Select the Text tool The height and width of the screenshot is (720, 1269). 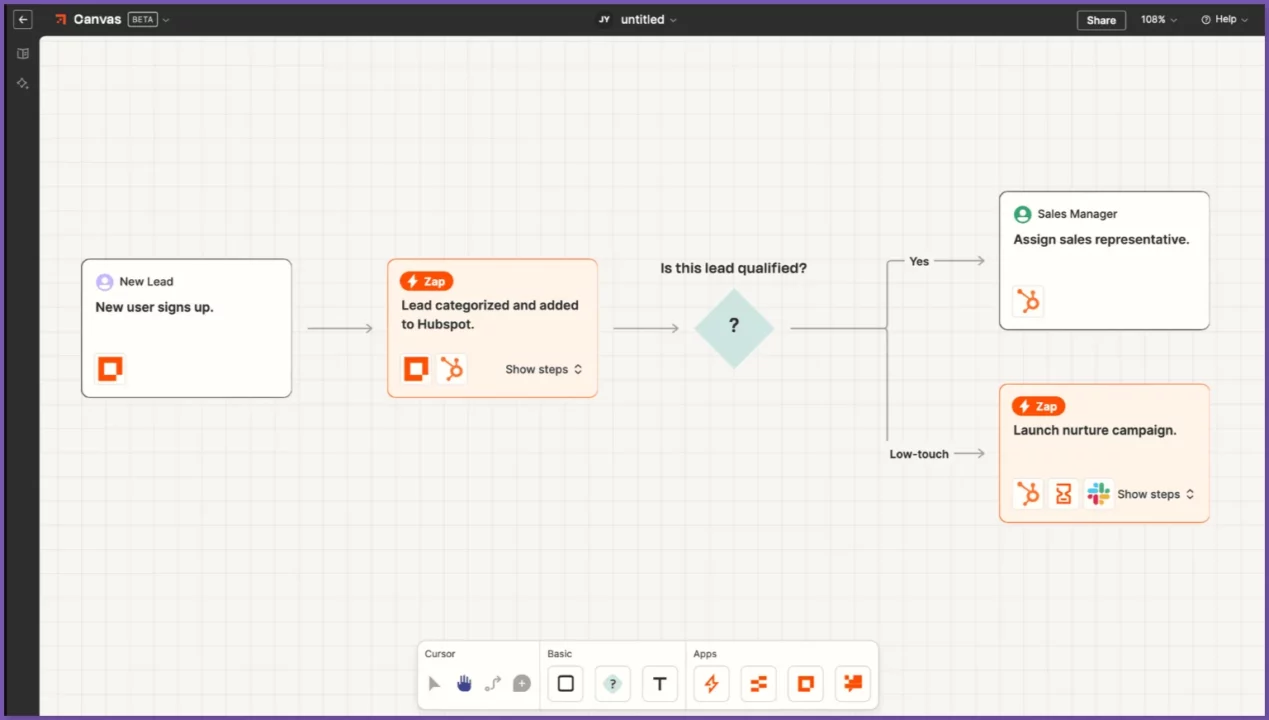(660, 684)
